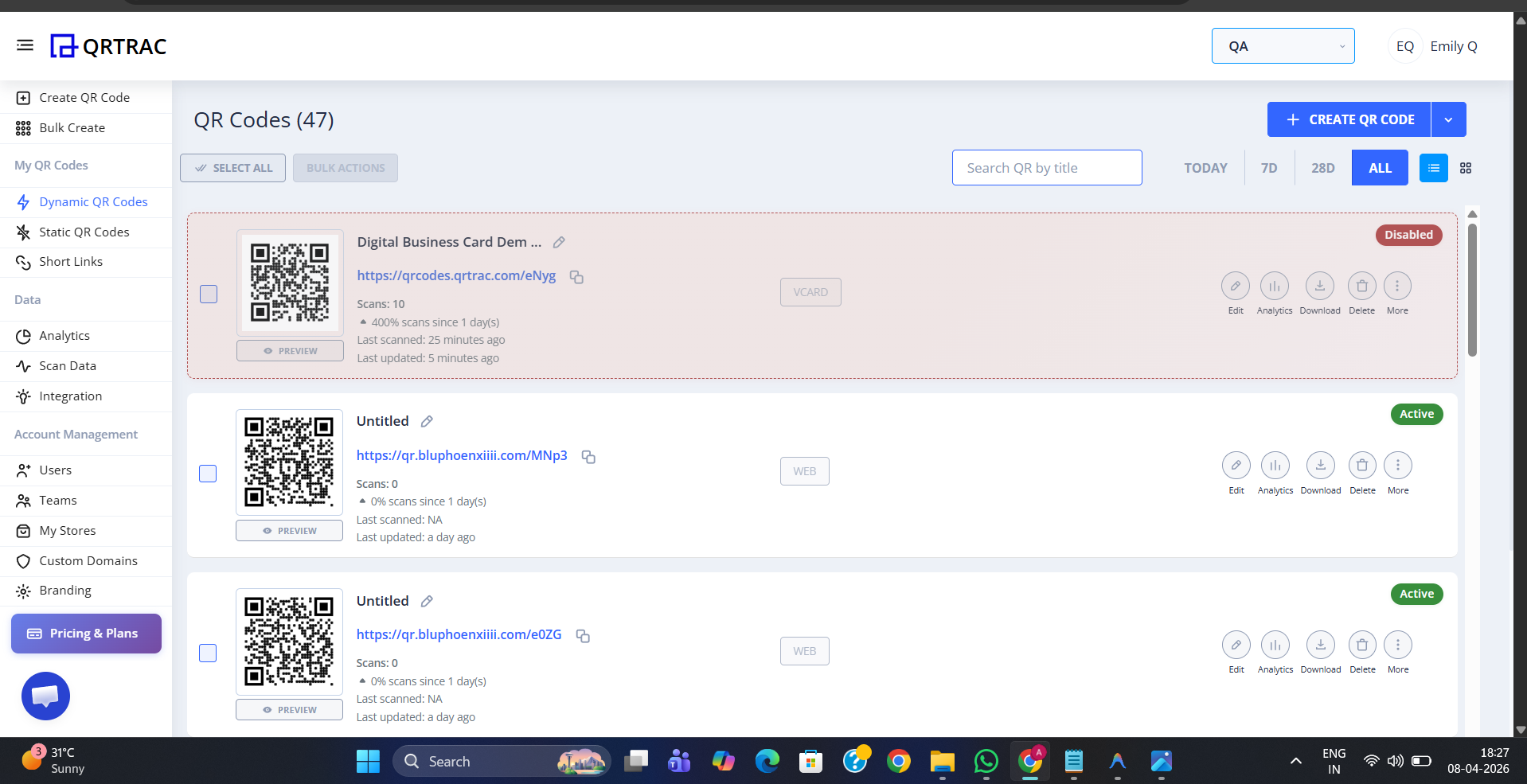Image resolution: width=1527 pixels, height=784 pixels.
Task: Open Analytics for the Digital Business Card QR
Action: tap(1274, 287)
